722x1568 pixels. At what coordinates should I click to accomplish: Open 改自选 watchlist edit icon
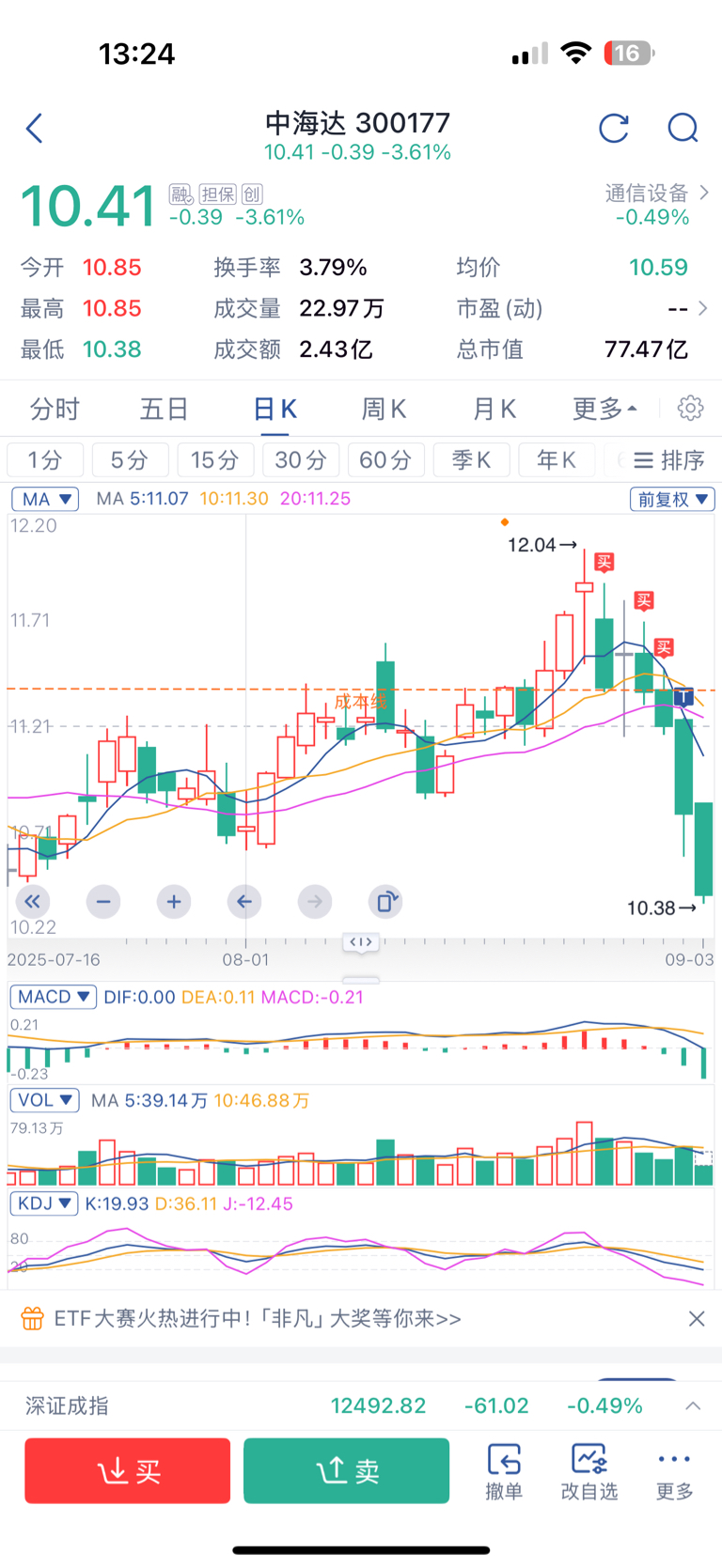(x=589, y=1471)
